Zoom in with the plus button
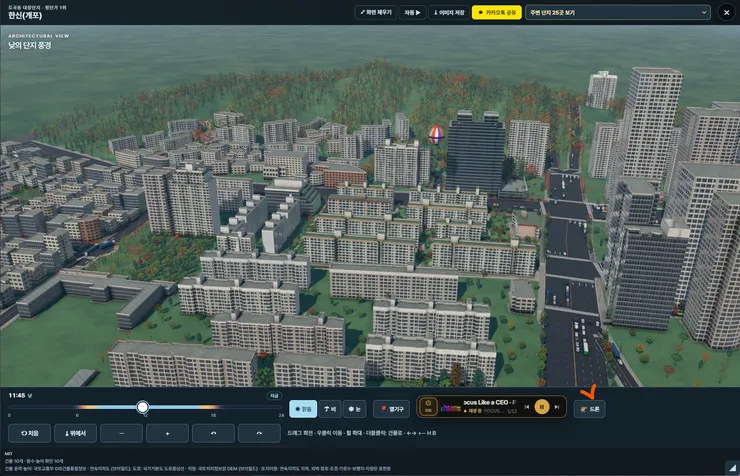The width and height of the screenshot is (740, 476). click(167, 433)
